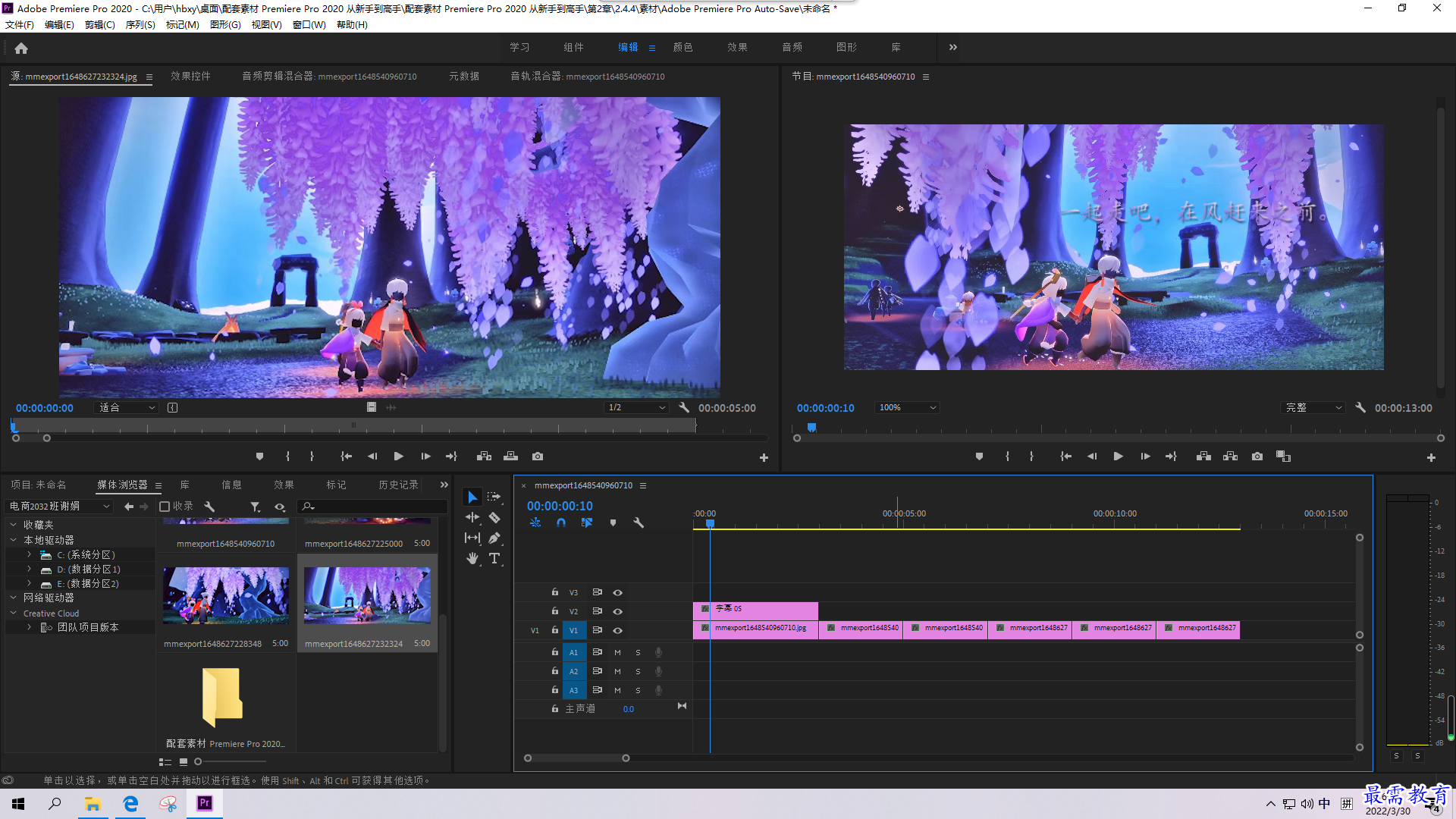Toggle snap in timeline magnet icon
Image resolution: width=1456 pixels, height=819 pixels.
[561, 522]
